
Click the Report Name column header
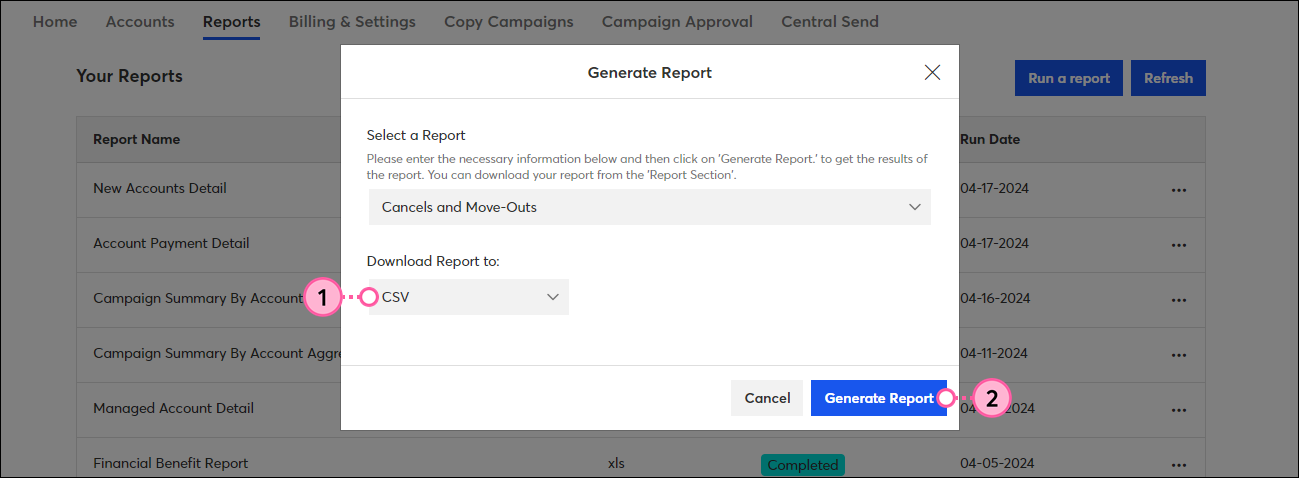pyautogui.click(x=137, y=139)
